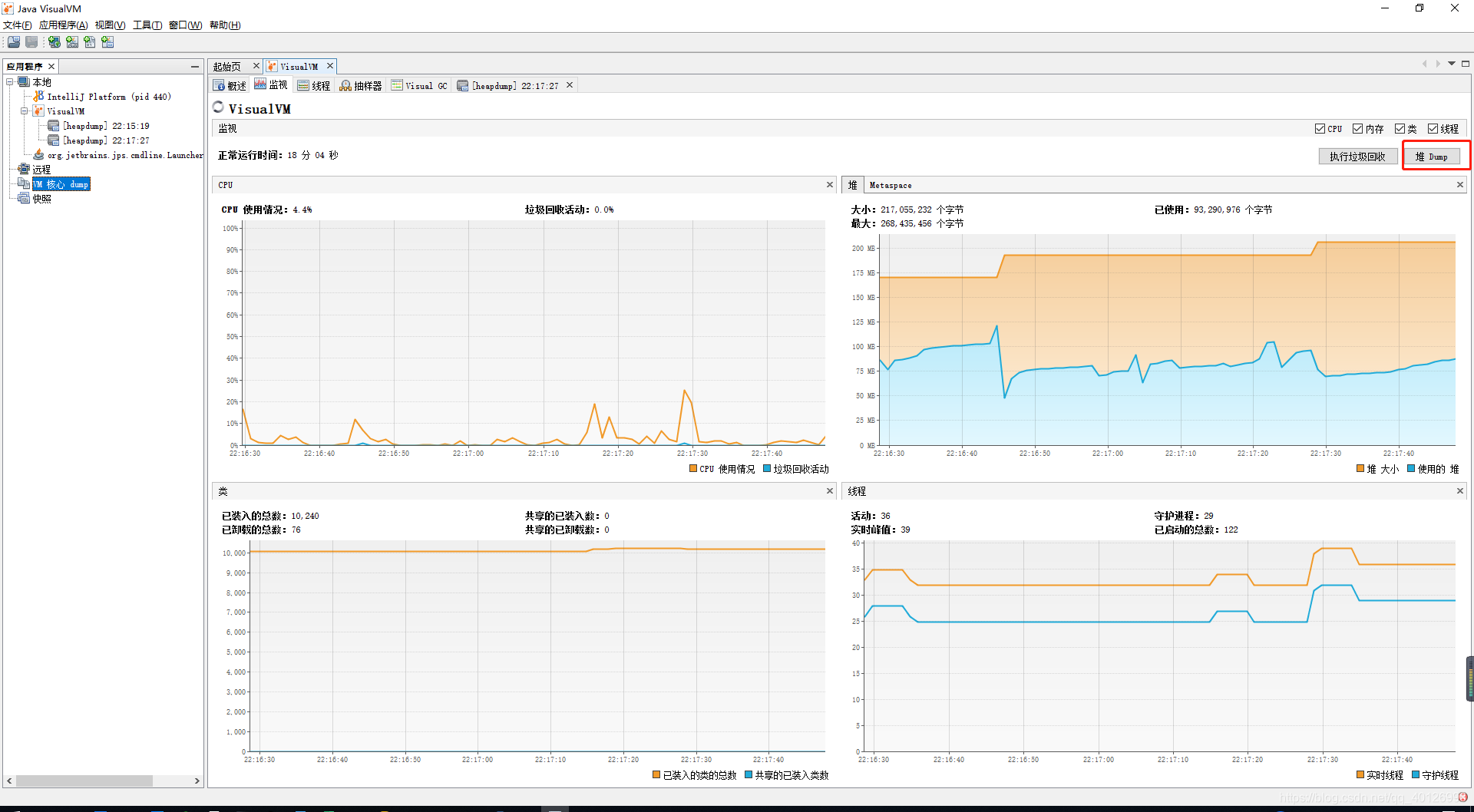Click 垃圾回收活动 blue legend swatch
The image size is (1474, 812).
click(x=767, y=468)
